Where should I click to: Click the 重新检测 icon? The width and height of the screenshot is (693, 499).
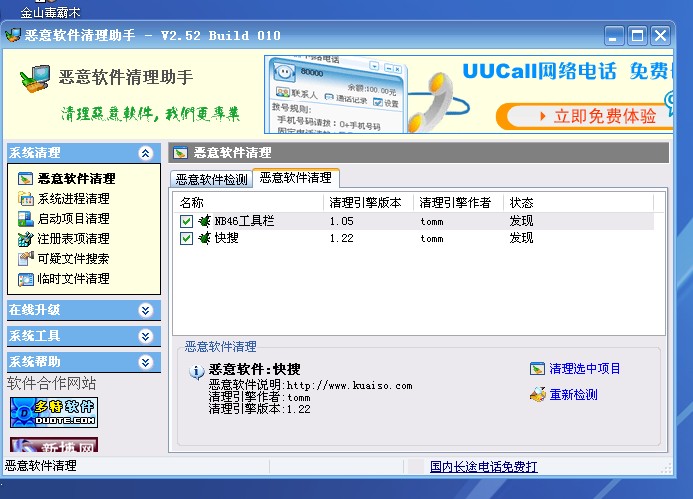click(537, 394)
